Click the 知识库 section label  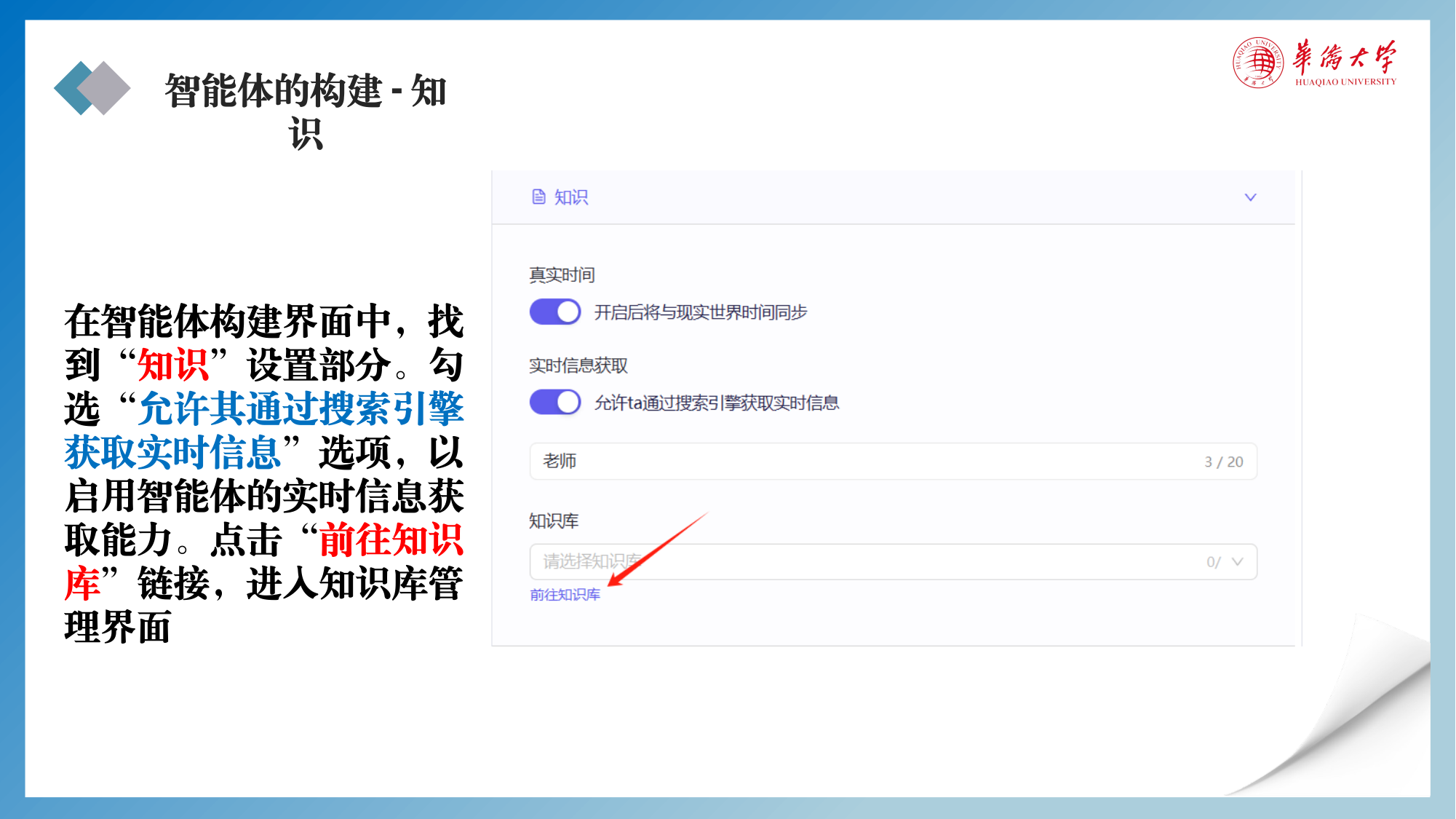[x=554, y=521]
